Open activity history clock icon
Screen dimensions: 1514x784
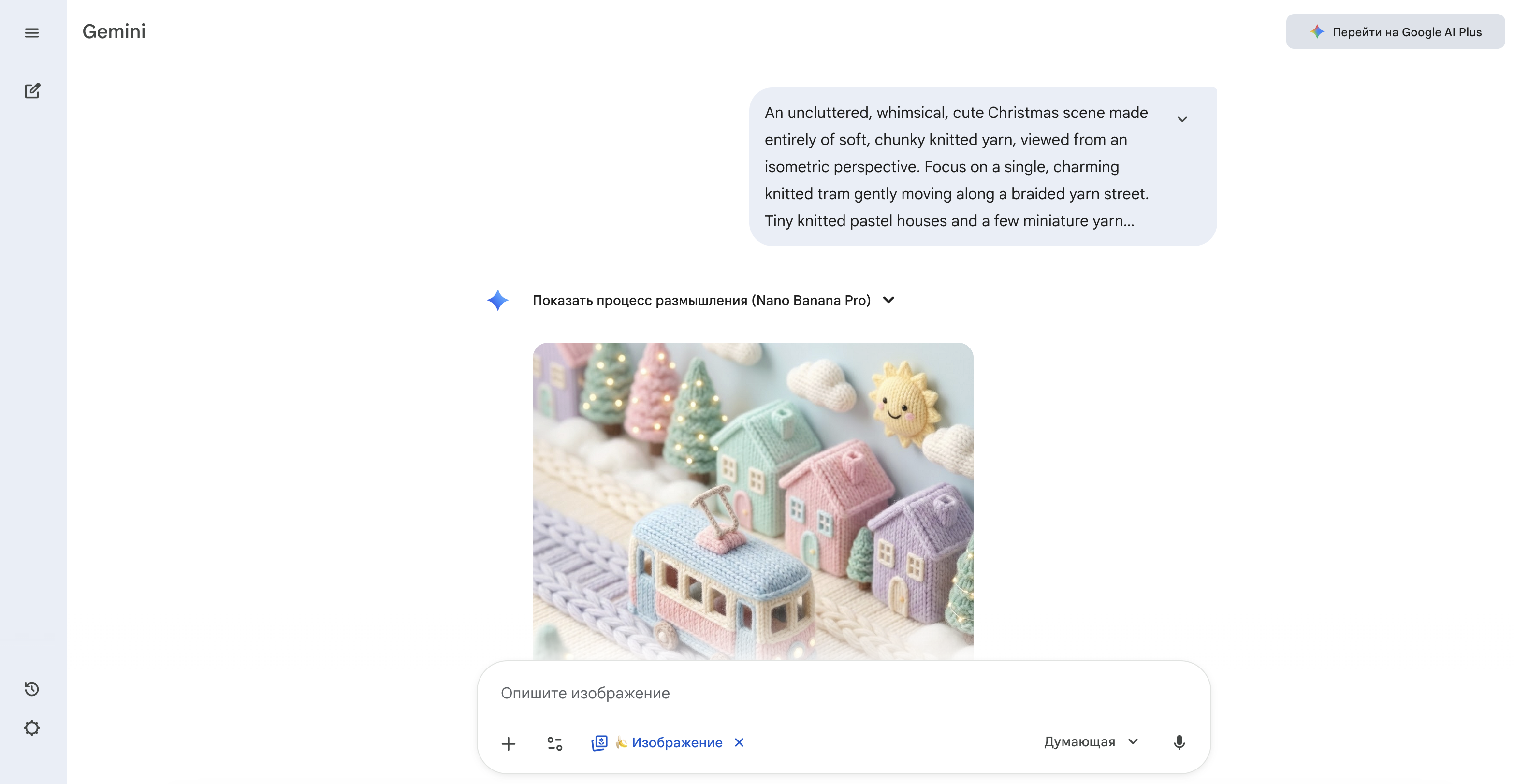tap(32, 689)
